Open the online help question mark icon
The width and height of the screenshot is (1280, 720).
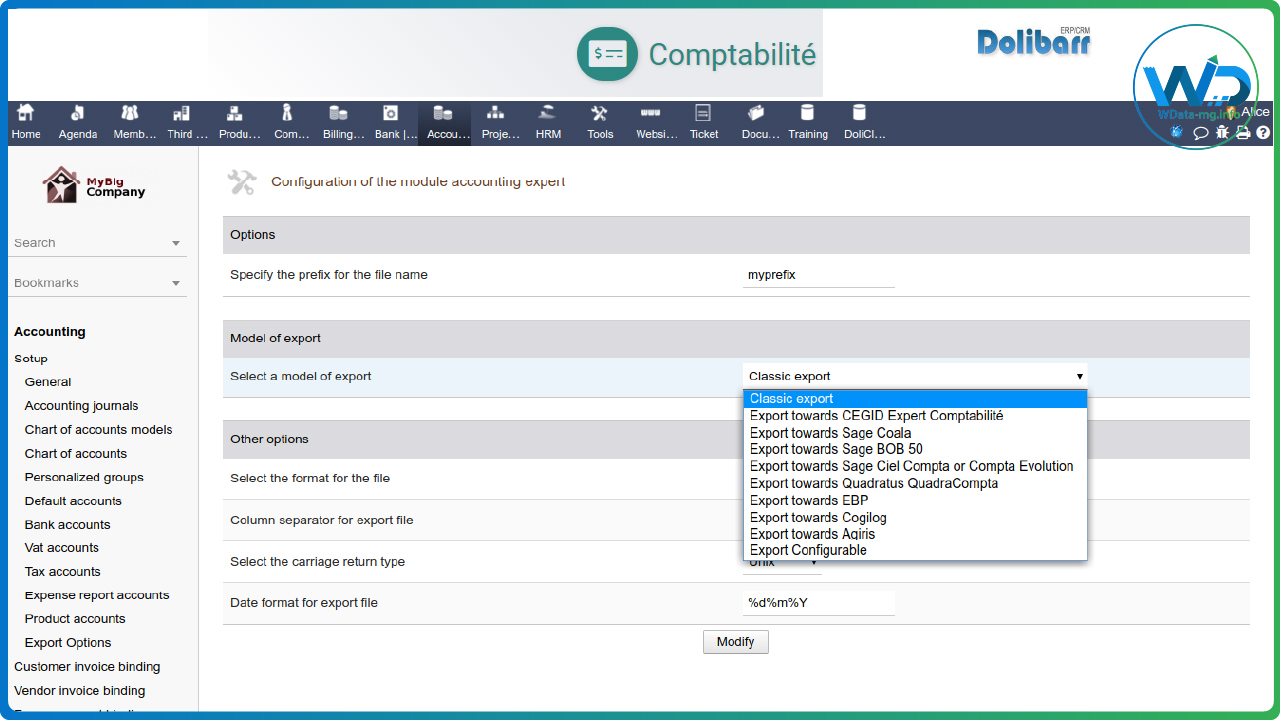tap(1262, 132)
